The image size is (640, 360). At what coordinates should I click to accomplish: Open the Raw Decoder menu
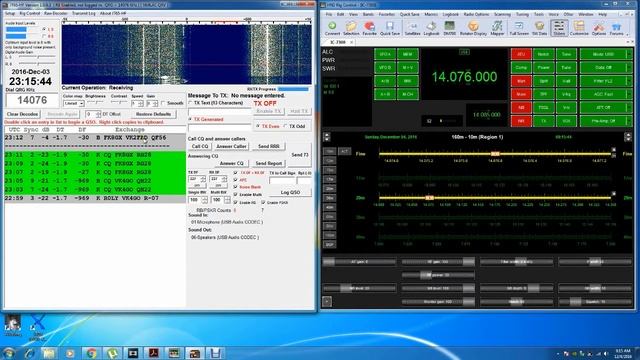56,13
